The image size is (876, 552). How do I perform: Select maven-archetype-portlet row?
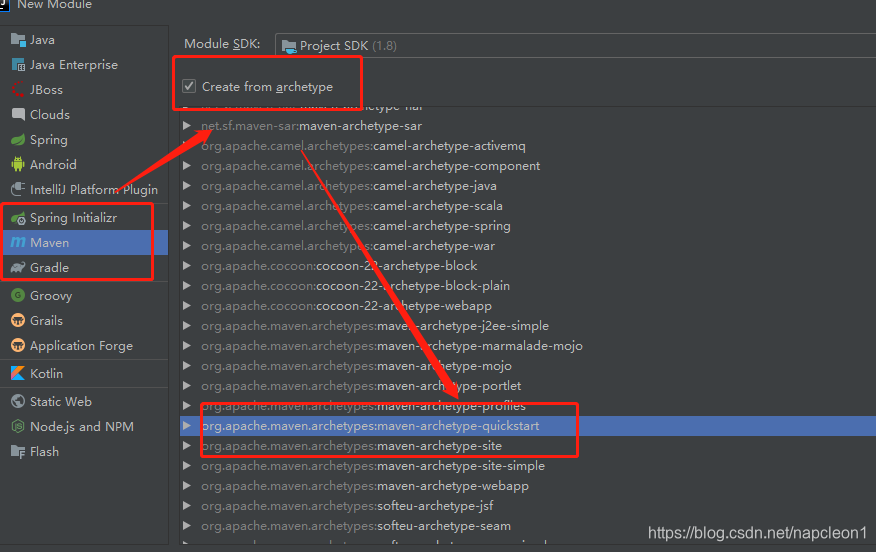(x=528, y=386)
